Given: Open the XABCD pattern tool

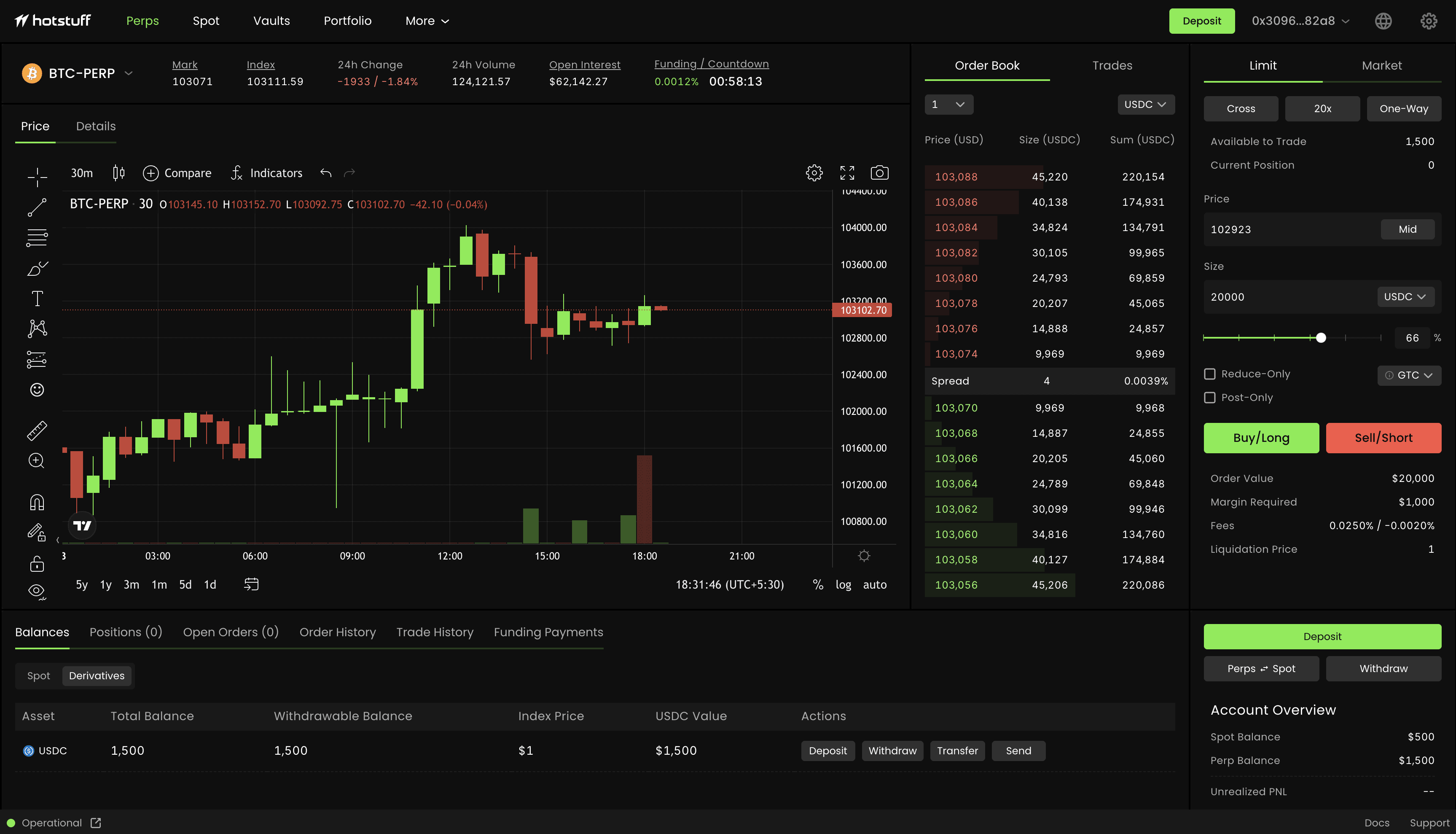Looking at the screenshot, I should 36,328.
